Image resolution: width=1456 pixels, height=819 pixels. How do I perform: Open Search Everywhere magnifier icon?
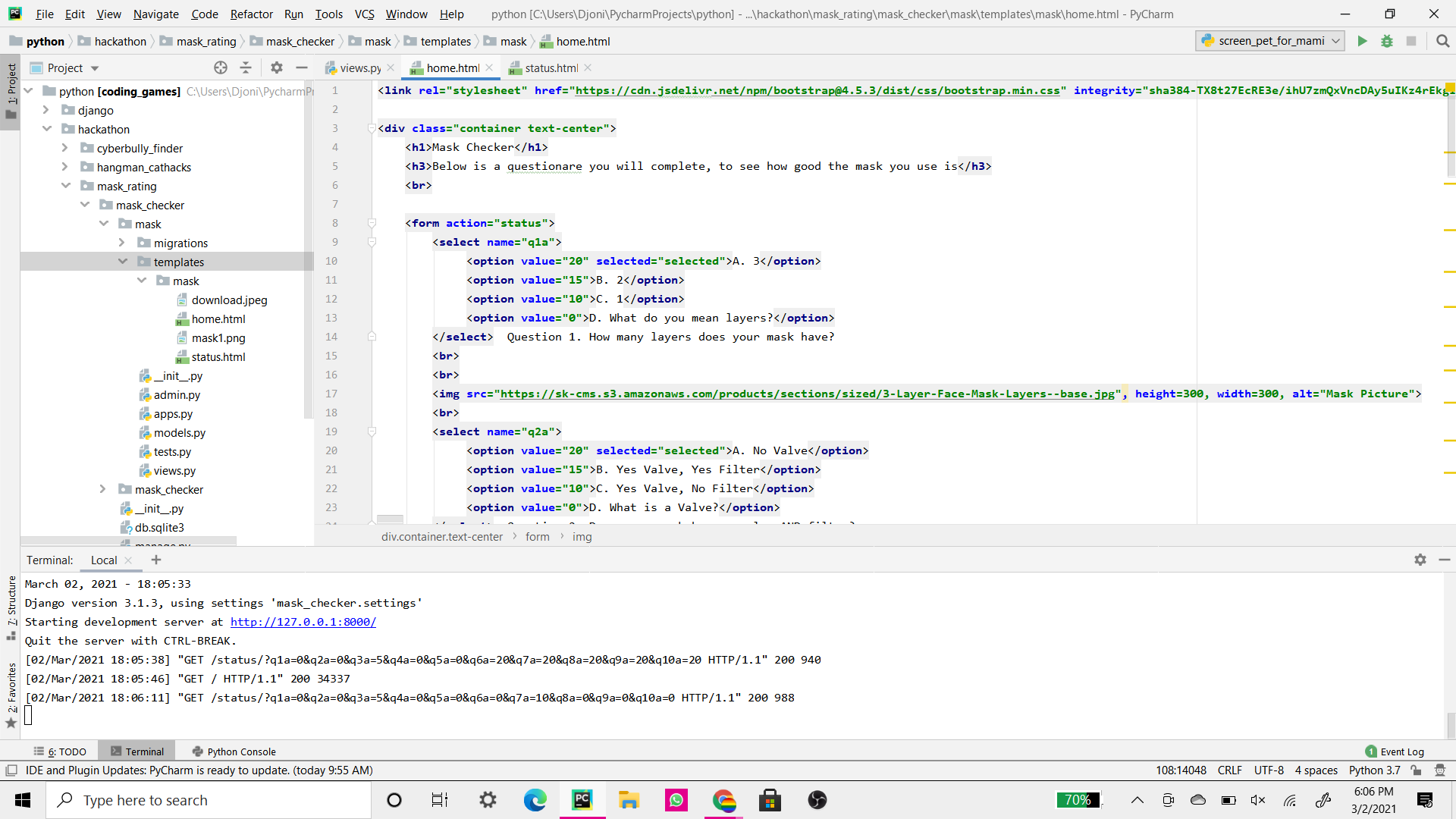1442,41
